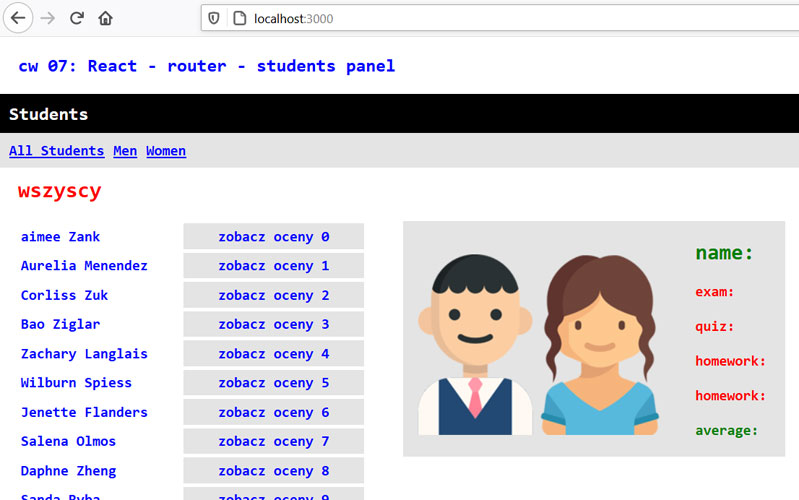Open zobacz oceny 7 grades
The height and width of the screenshot is (500, 799).
pos(273,441)
